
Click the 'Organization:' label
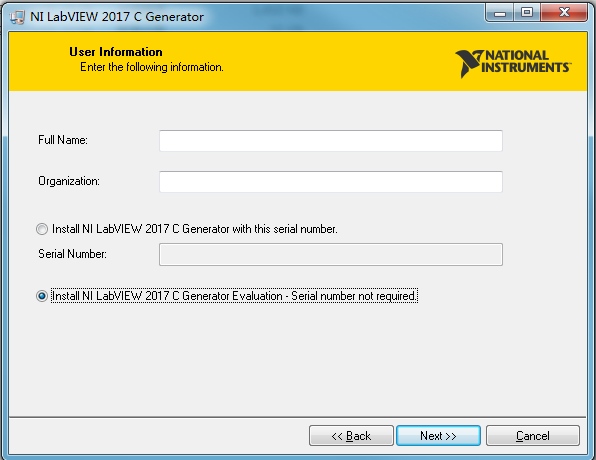click(x=69, y=181)
